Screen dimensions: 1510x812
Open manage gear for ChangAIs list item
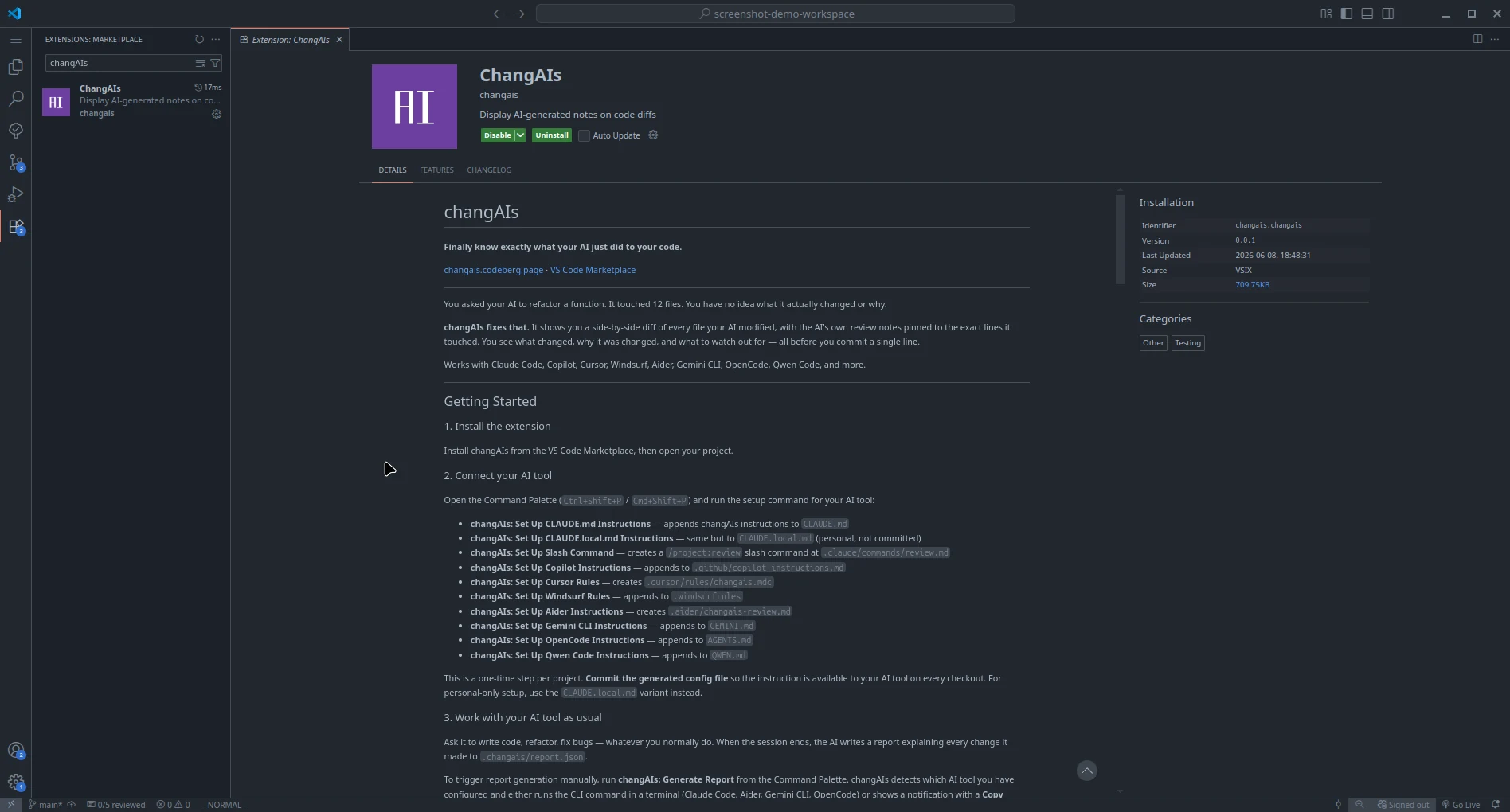click(216, 114)
